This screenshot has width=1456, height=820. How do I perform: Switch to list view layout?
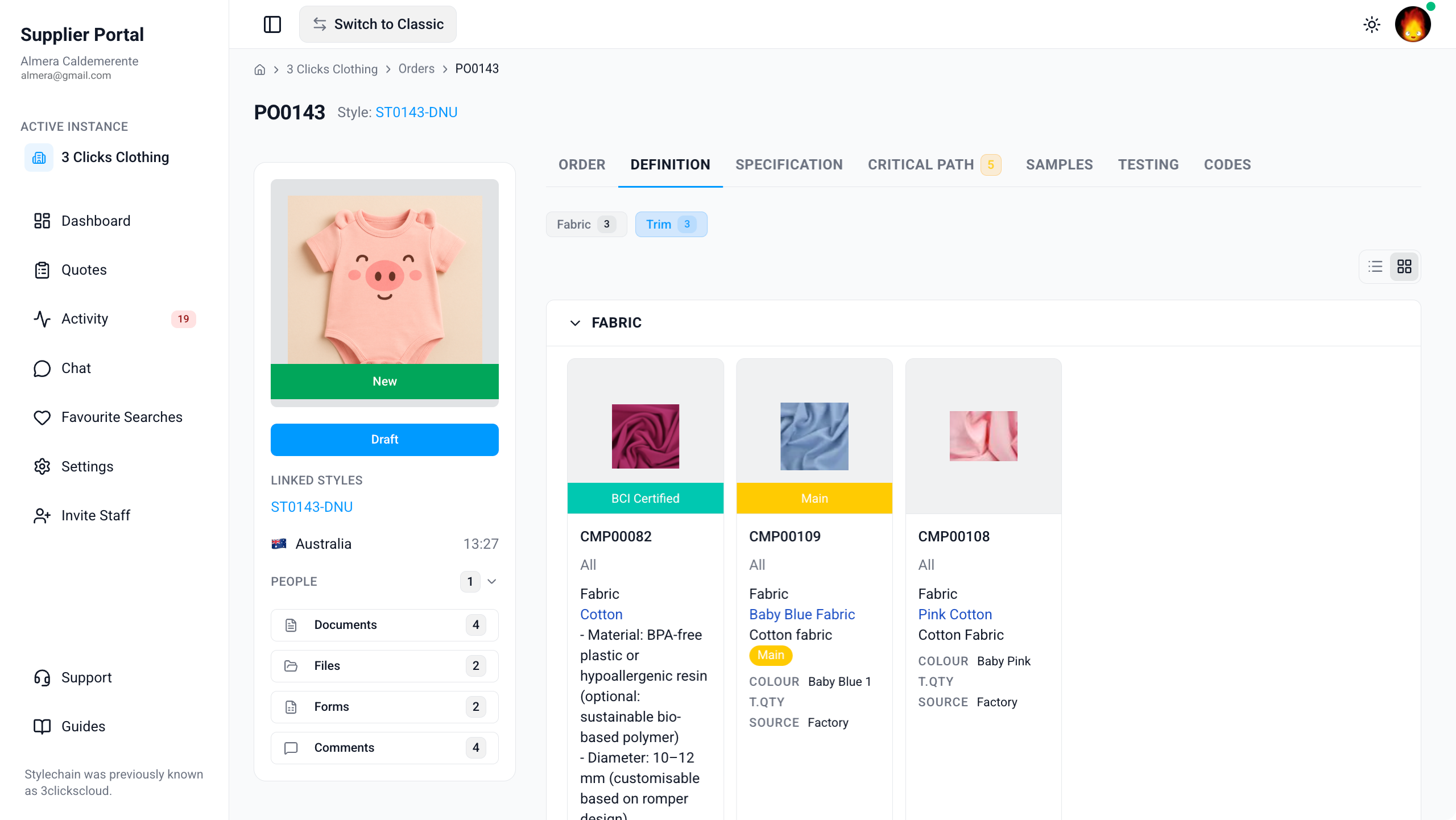(x=1375, y=267)
